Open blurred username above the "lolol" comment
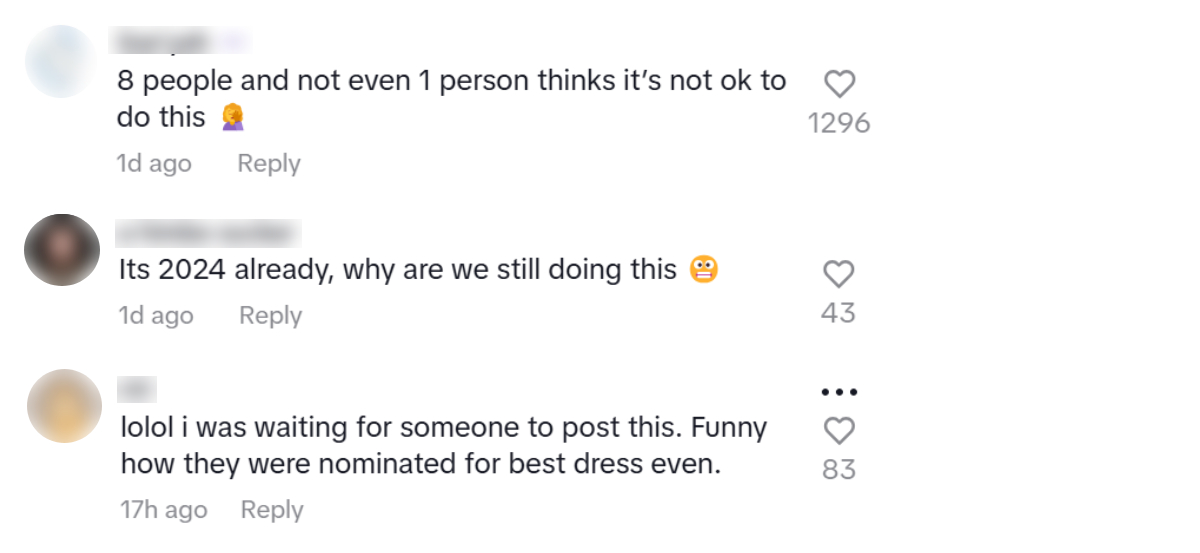Image resolution: width=1200 pixels, height=553 pixels. [138, 389]
